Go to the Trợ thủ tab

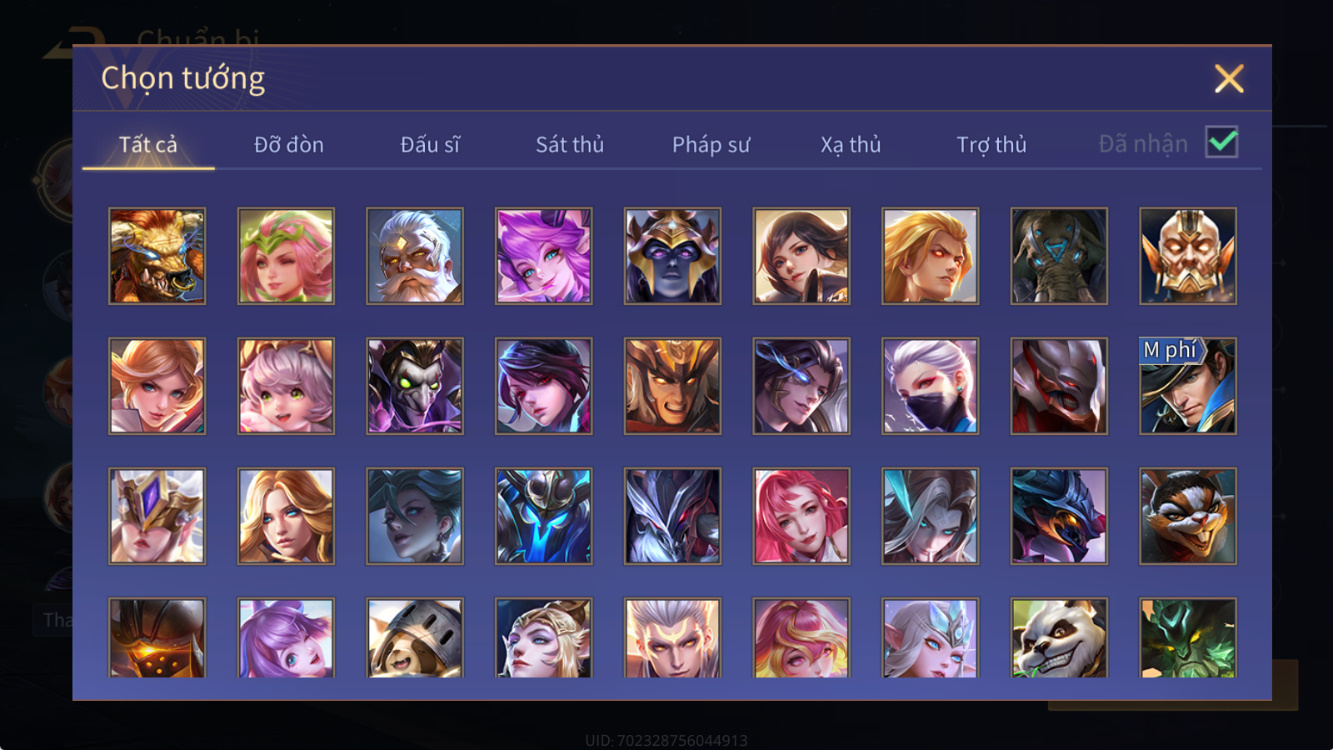click(x=992, y=145)
